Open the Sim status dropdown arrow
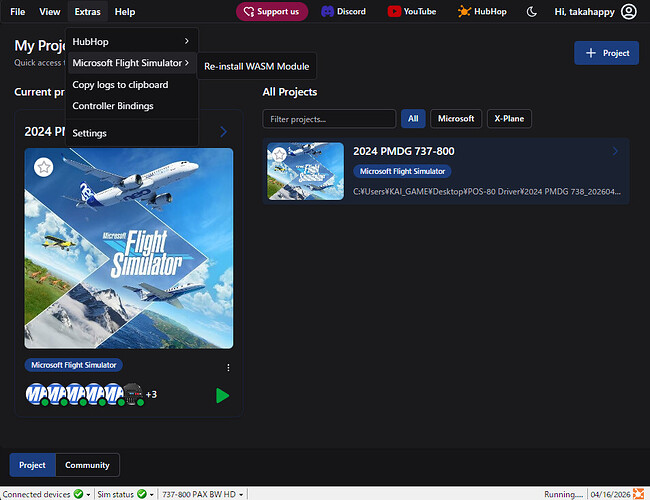This screenshot has width=650, height=500. pos(152,495)
